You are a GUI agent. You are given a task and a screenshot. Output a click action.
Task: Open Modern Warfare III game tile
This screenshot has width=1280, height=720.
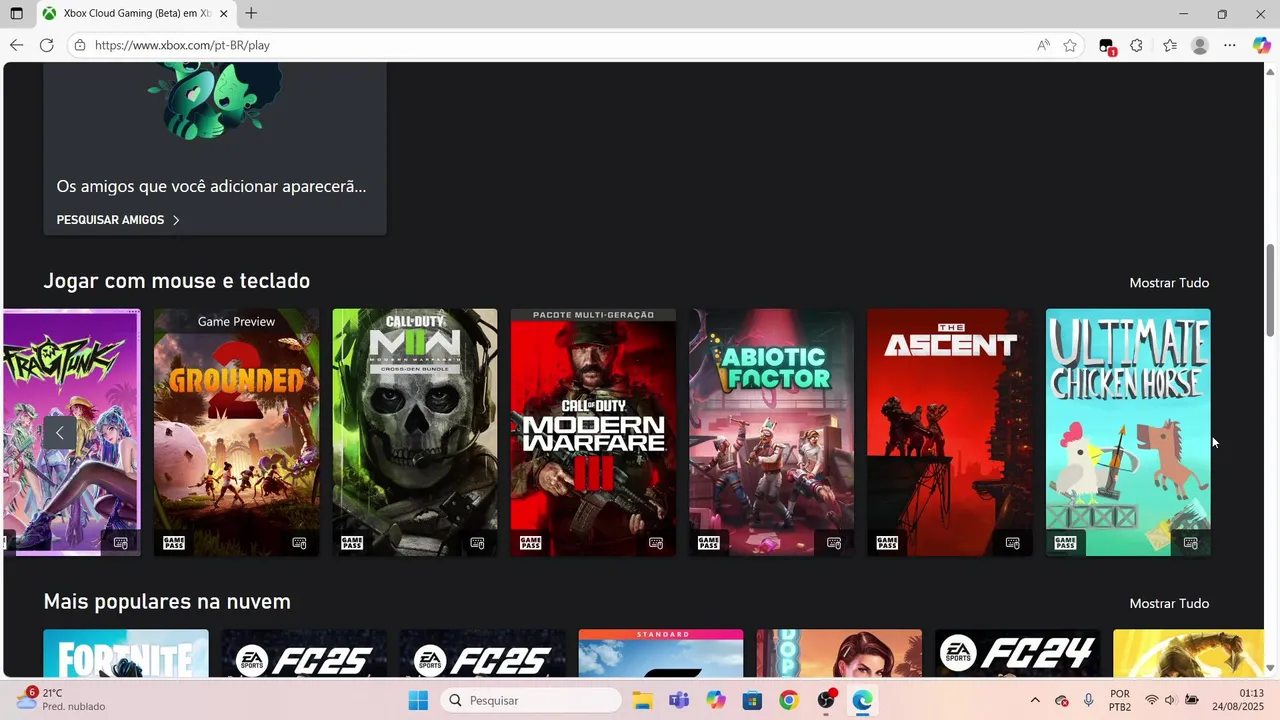tap(593, 432)
